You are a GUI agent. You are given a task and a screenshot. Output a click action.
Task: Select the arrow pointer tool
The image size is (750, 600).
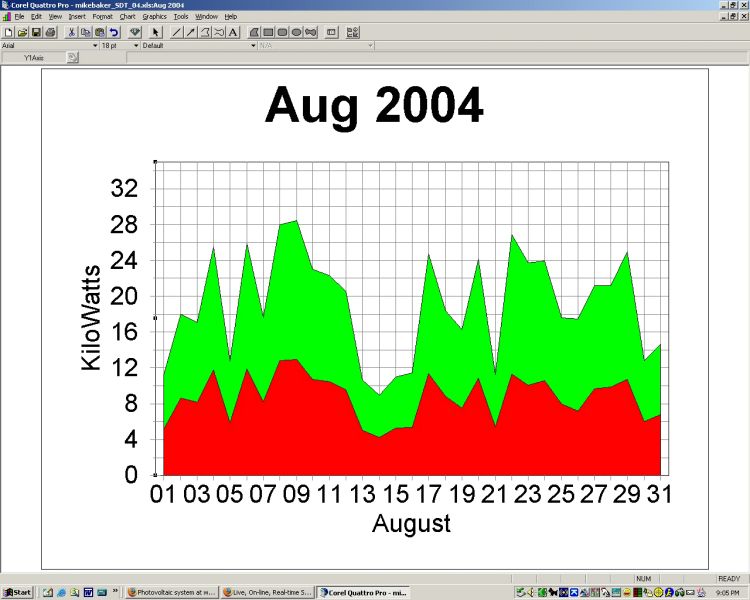click(156, 32)
